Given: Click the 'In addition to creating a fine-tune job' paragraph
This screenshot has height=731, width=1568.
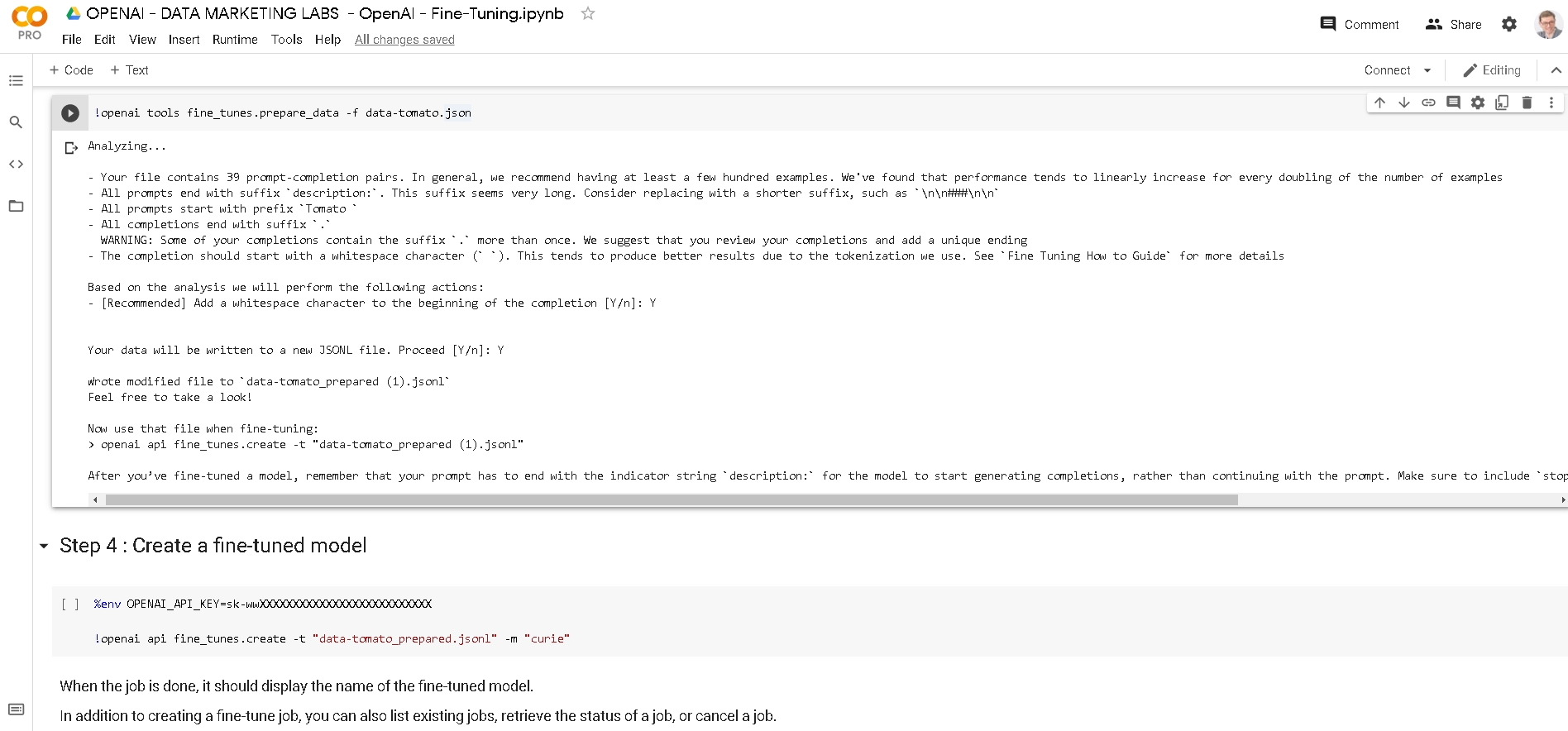Looking at the screenshot, I should (x=418, y=716).
